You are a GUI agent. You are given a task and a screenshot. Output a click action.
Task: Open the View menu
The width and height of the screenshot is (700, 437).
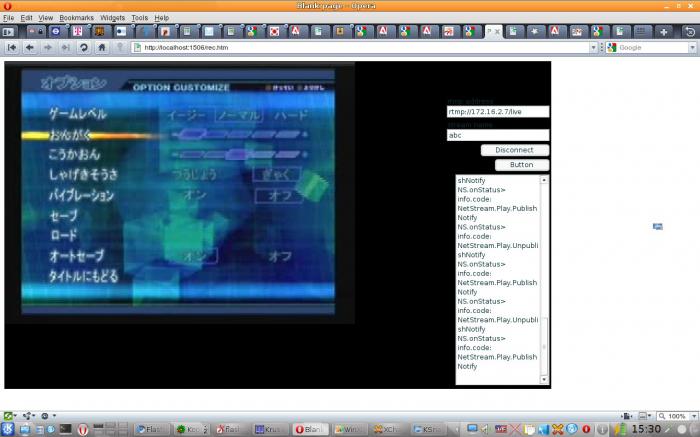(x=46, y=18)
